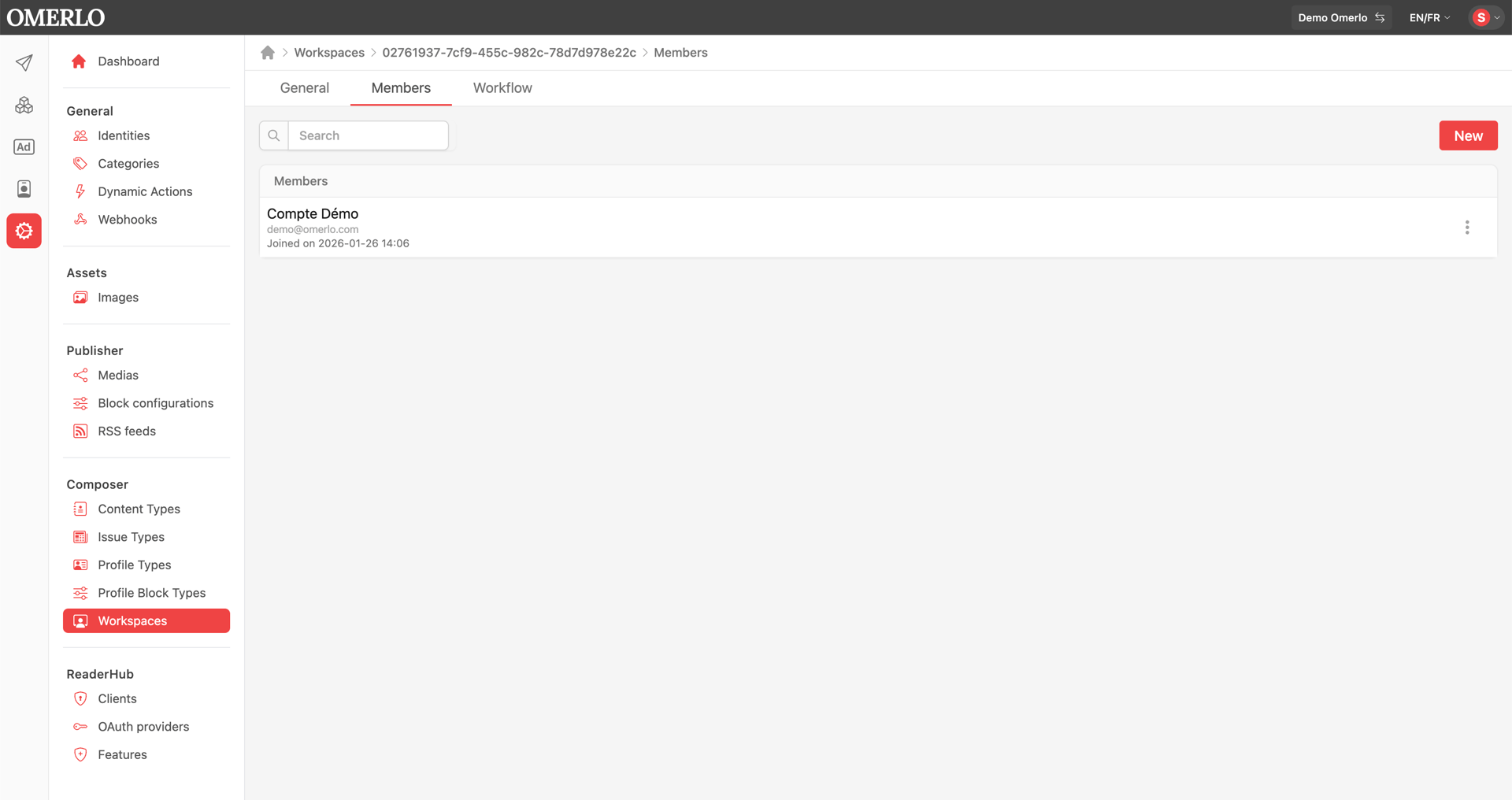Image resolution: width=1512 pixels, height=800 pixels.
Task: Open the EN/FR language dropdown
Action: click(1429, 17)
